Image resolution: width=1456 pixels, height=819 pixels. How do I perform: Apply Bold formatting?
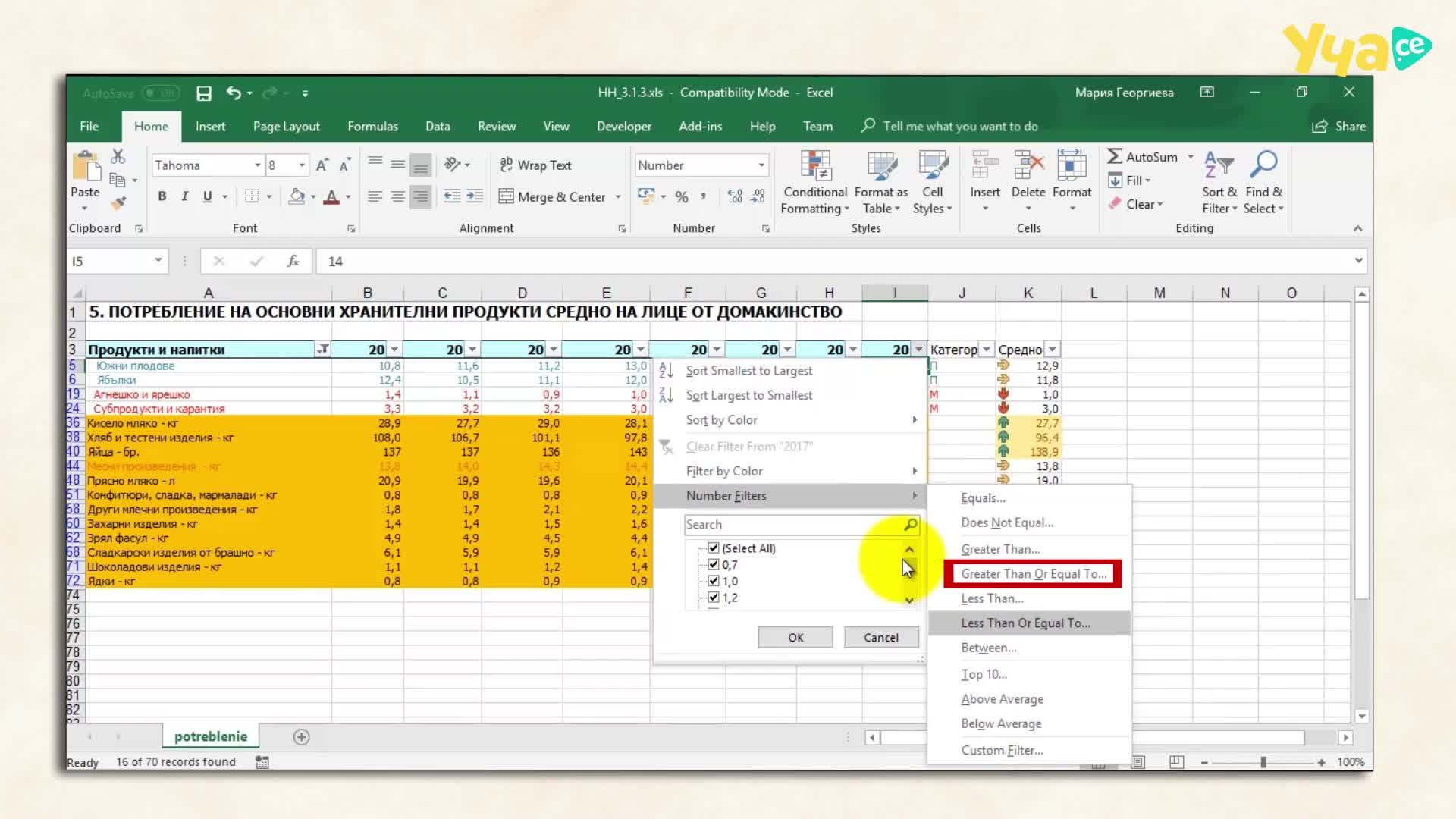click(162, 196)
